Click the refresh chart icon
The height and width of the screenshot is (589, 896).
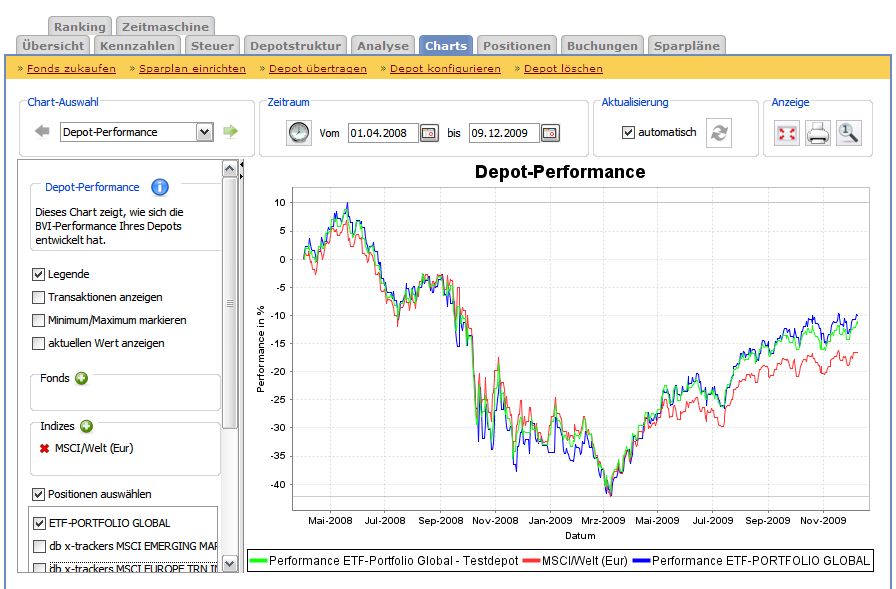pyautogui.click(x=718, y=133)
